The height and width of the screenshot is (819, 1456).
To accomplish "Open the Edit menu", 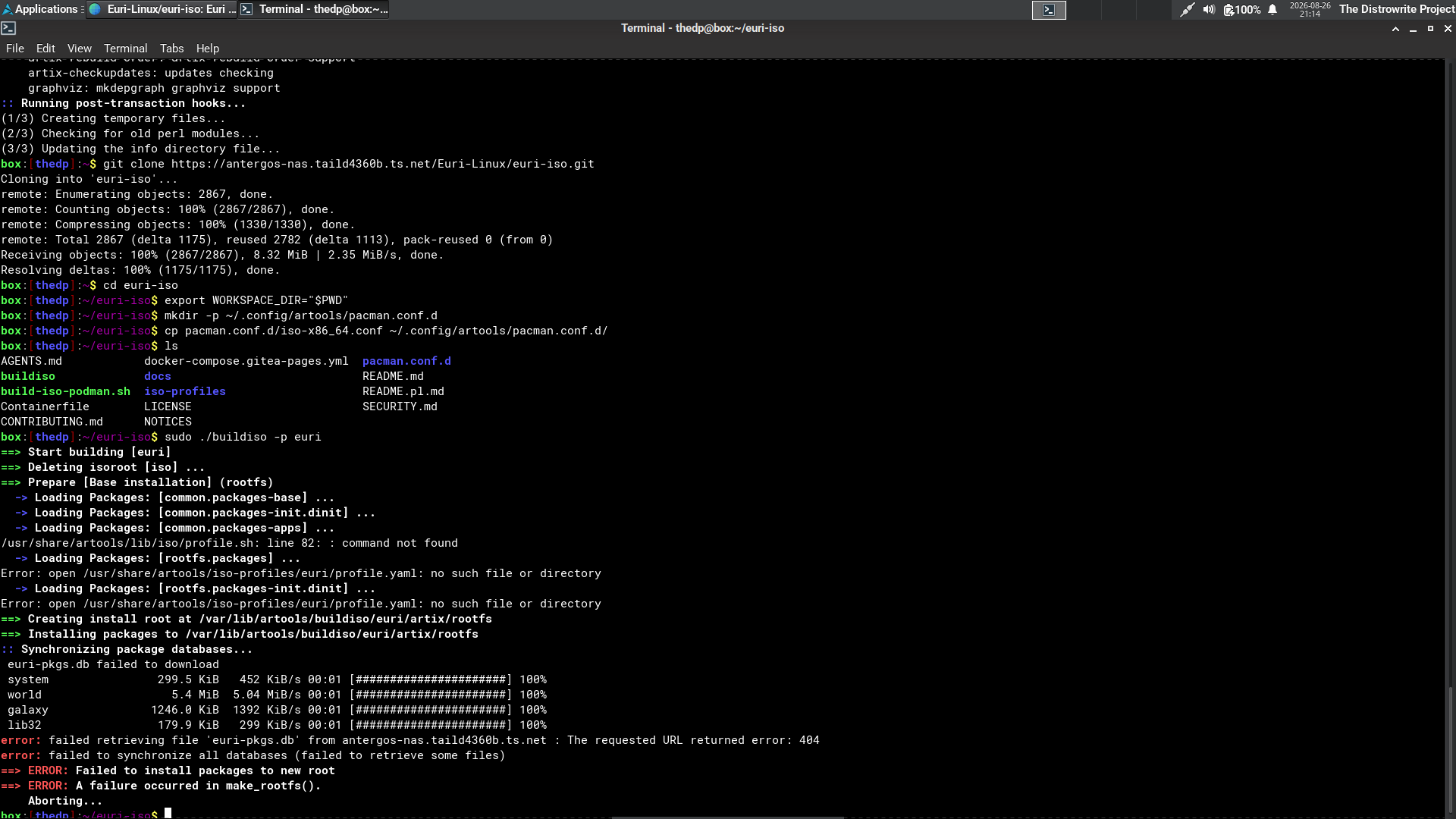I will pyautogui.click(x=45, y=49).
